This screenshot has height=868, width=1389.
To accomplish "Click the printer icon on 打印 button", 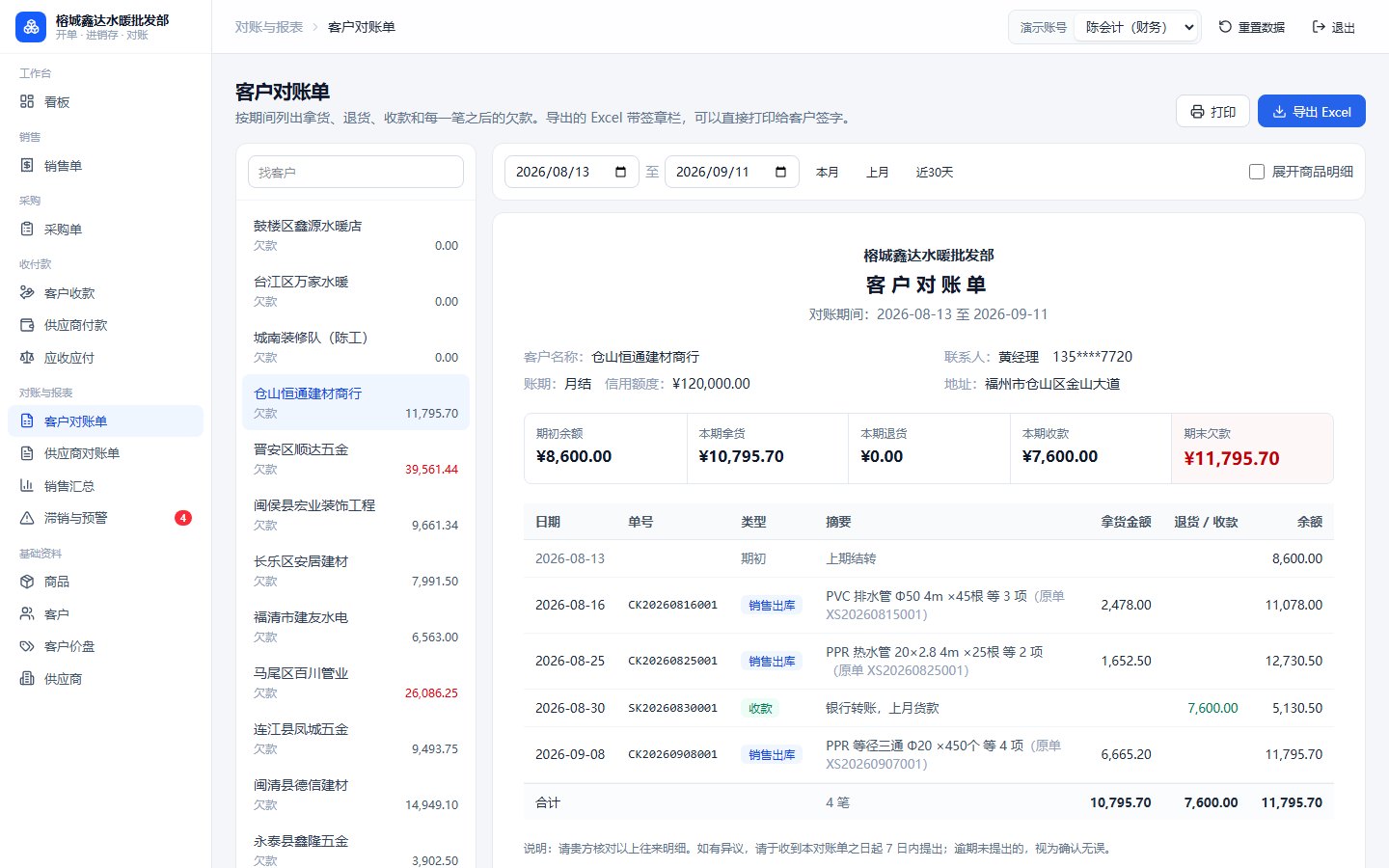I will 1197,112.
